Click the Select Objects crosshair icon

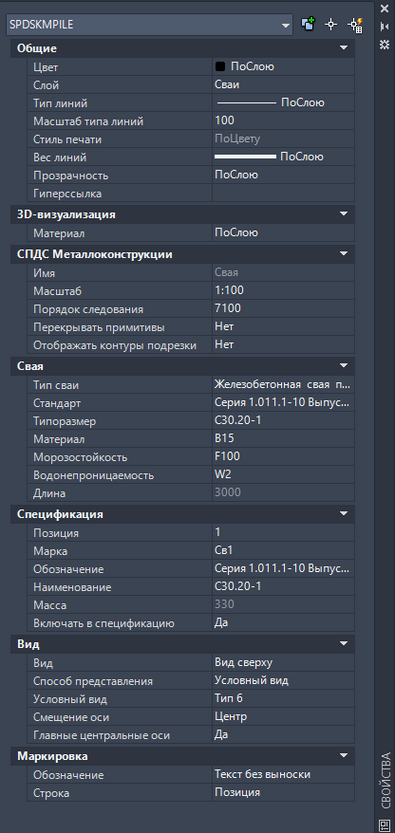click(x=331, y=24)
